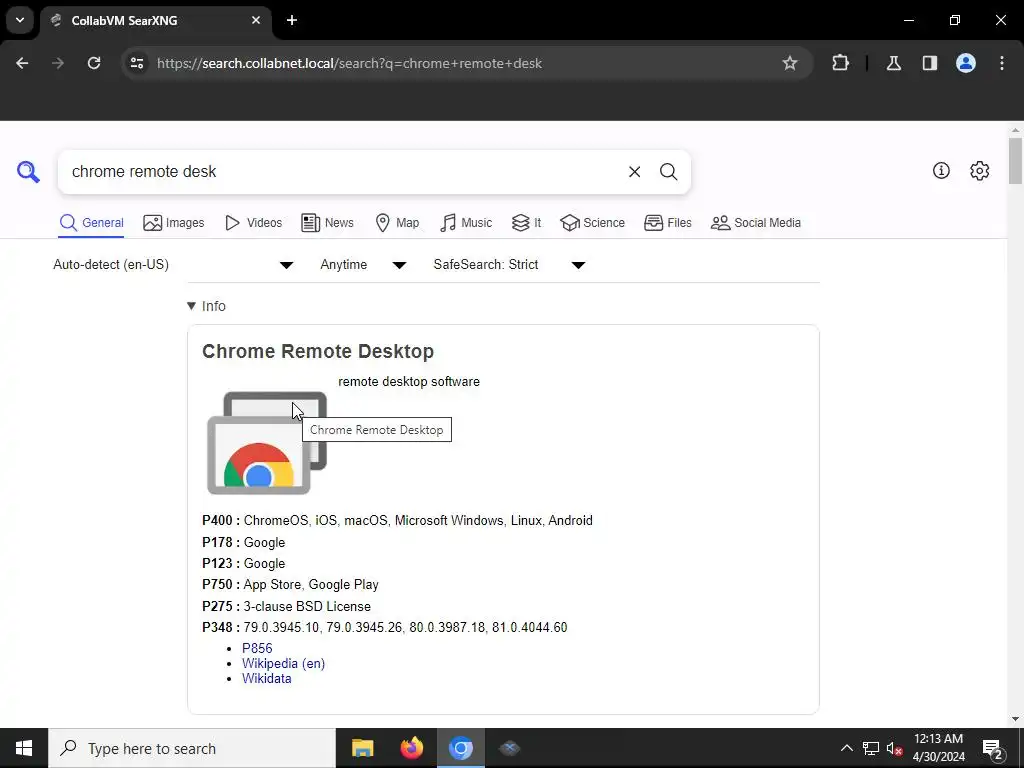Viewport: 1024px width, 768px height.
Task: Open the Auto-detect language dropdown
Action: pyautogui.click(x=173, y=264)
